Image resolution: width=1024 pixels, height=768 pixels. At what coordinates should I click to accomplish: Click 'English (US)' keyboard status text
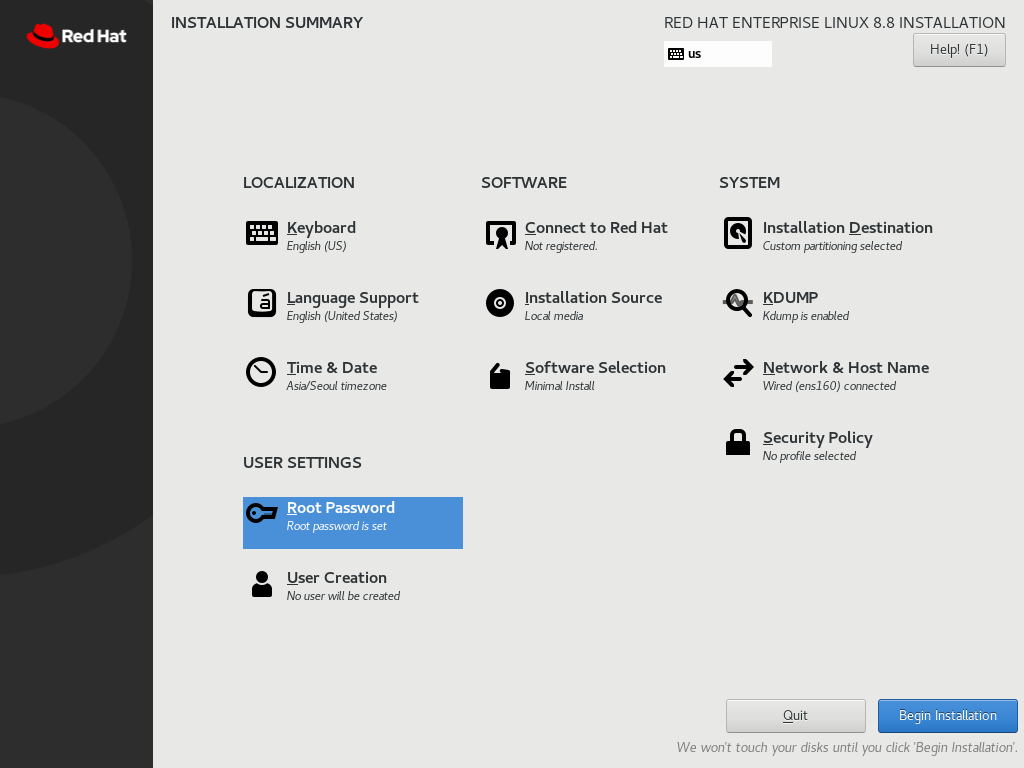coord(316,246)
